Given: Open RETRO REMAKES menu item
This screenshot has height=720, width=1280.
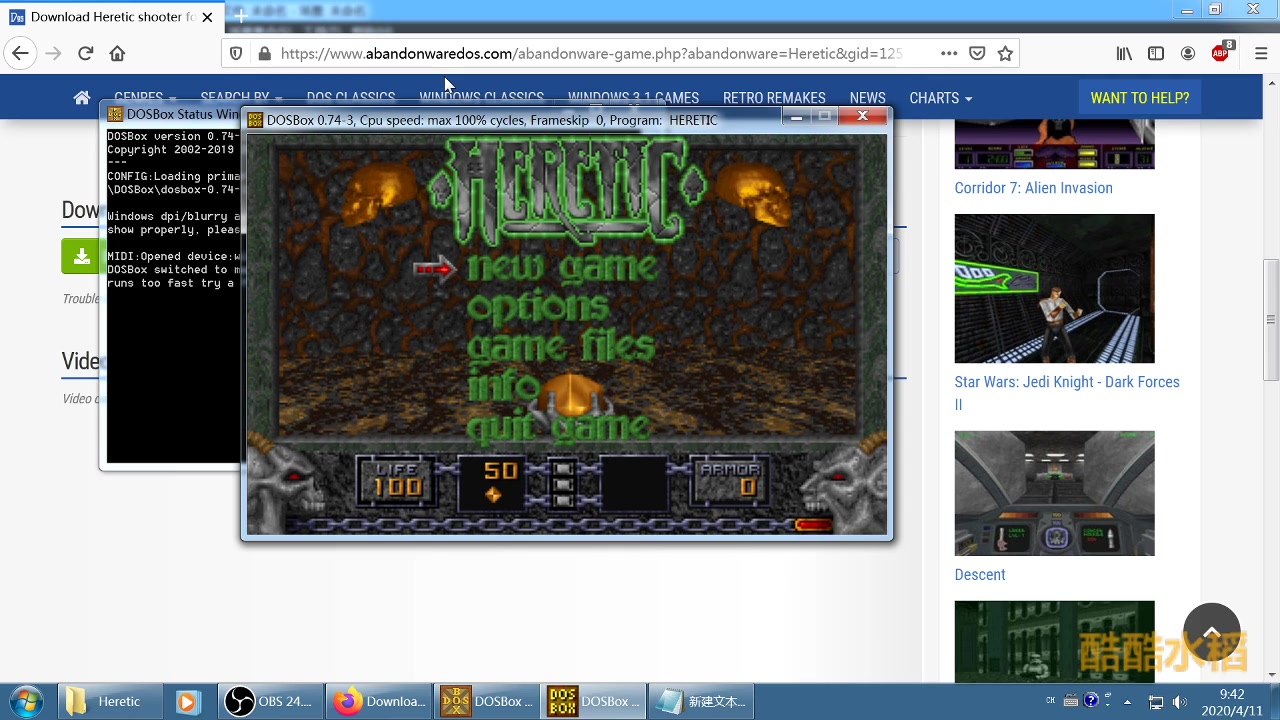Looking at the screenshot, I should [x=774, y=98].
